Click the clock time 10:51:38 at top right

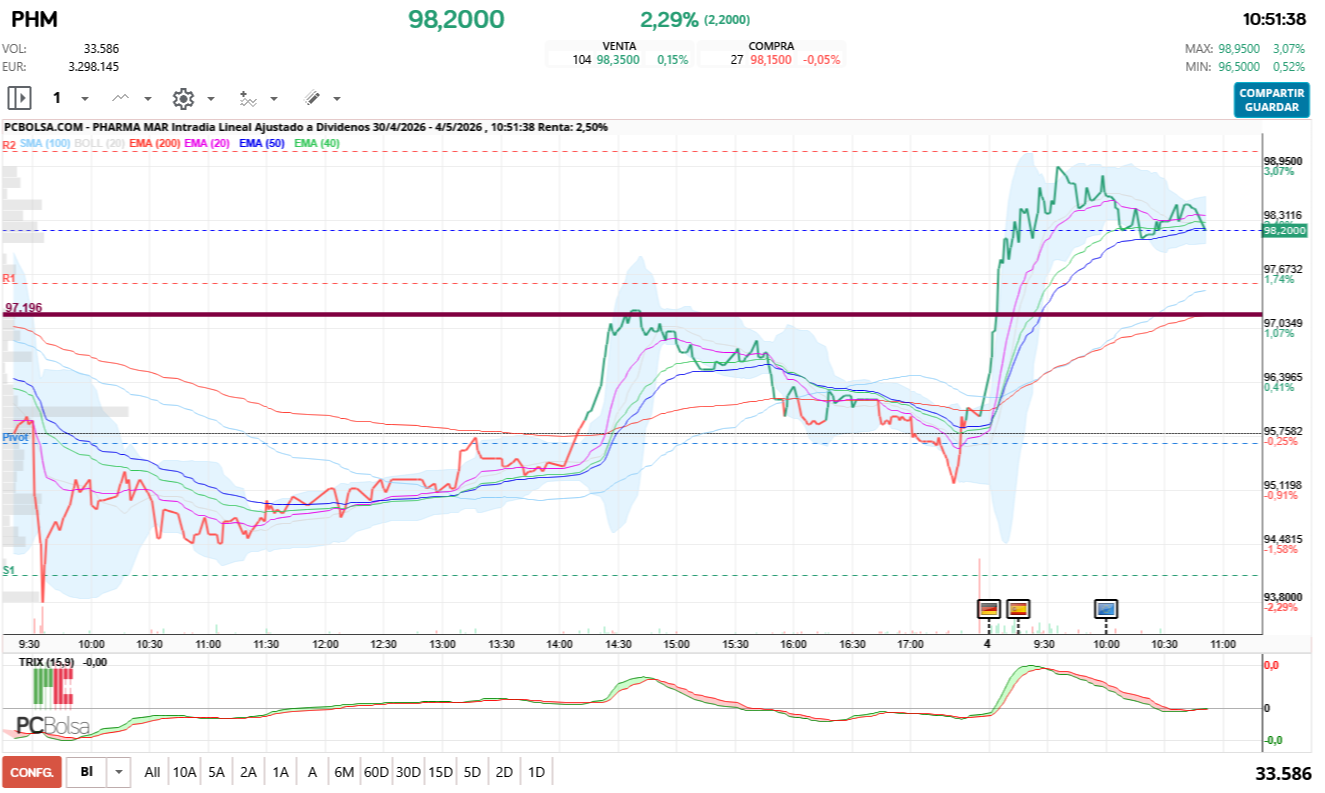pyautogui.click(x=1274, y=19)
